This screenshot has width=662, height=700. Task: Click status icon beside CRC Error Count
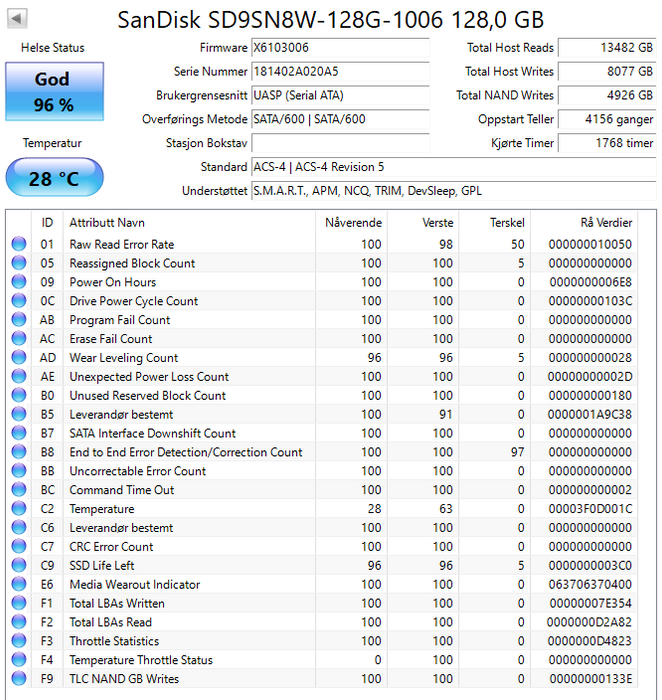[18, 547]
